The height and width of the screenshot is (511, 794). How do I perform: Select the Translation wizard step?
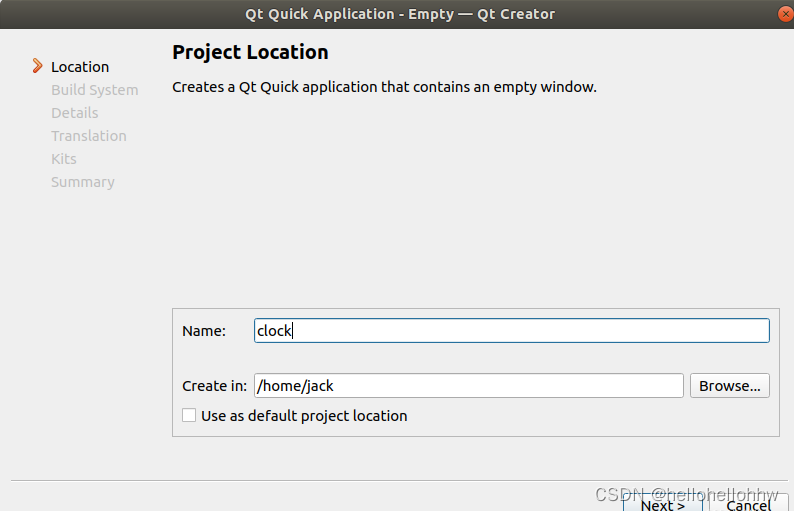[x=89, y=136]
